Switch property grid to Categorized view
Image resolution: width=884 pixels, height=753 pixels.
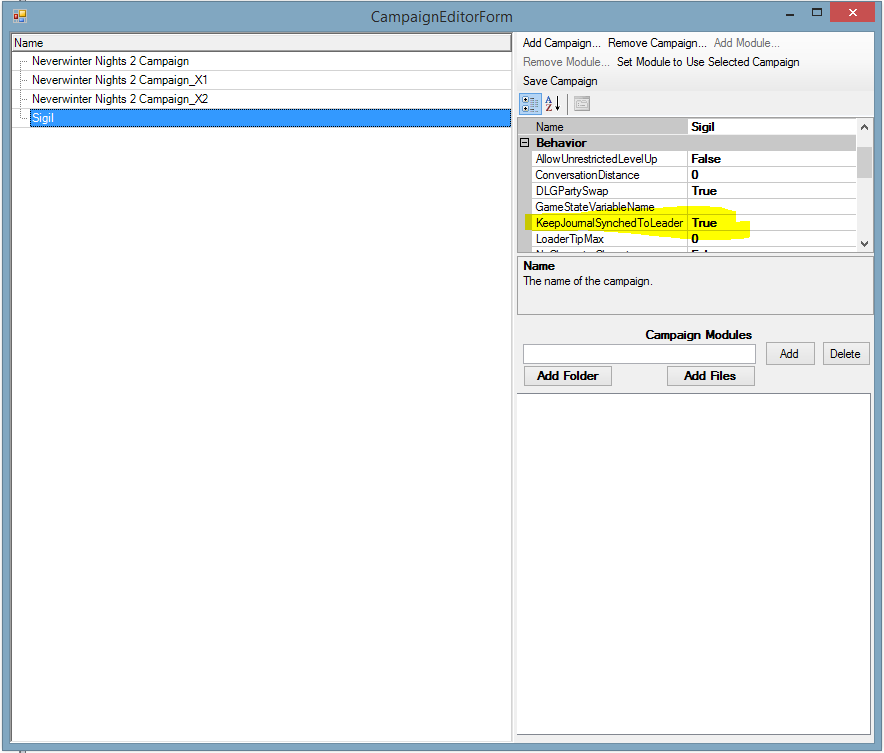click(x=530, y=104)
